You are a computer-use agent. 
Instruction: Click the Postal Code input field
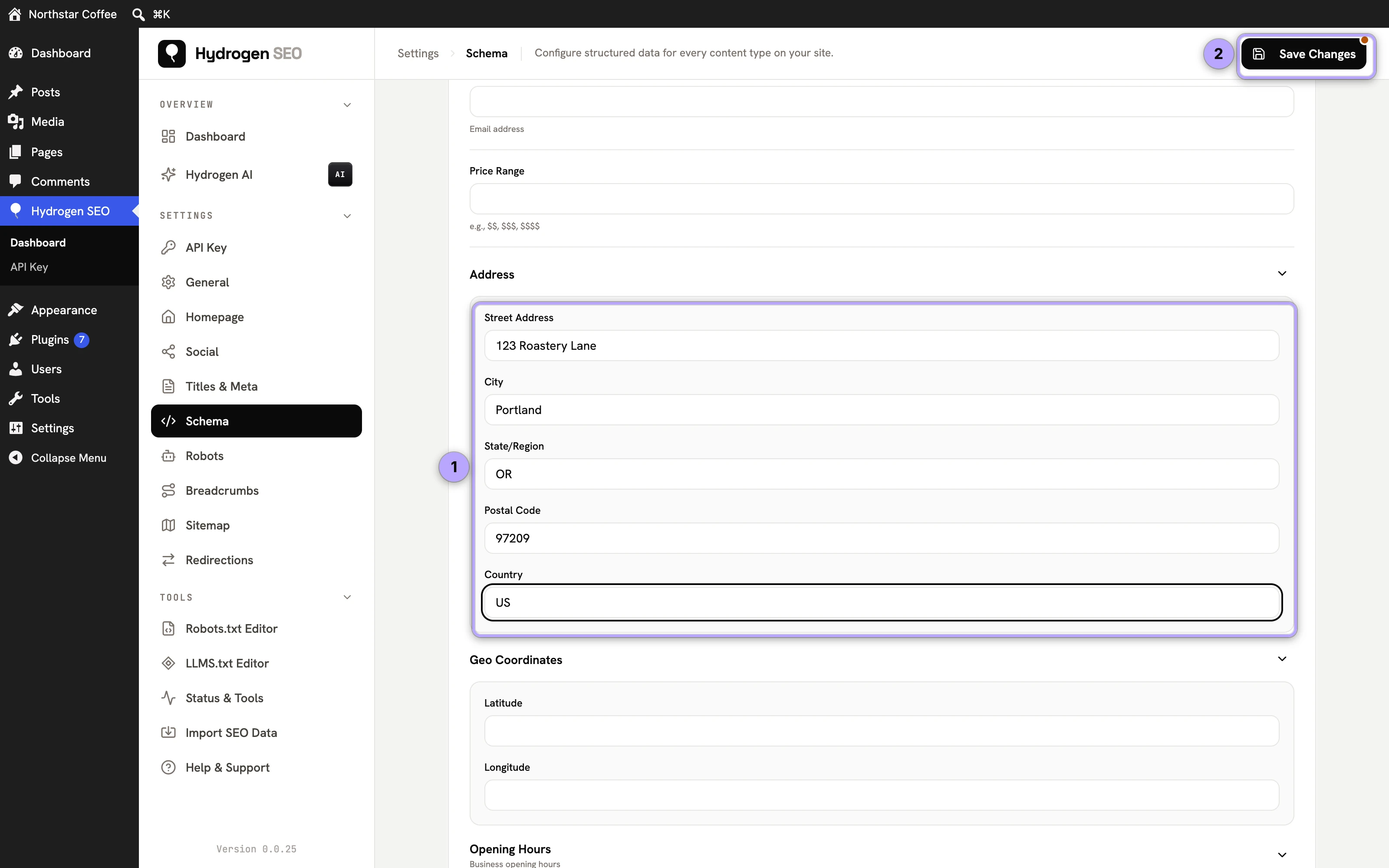tap(882, 539)
